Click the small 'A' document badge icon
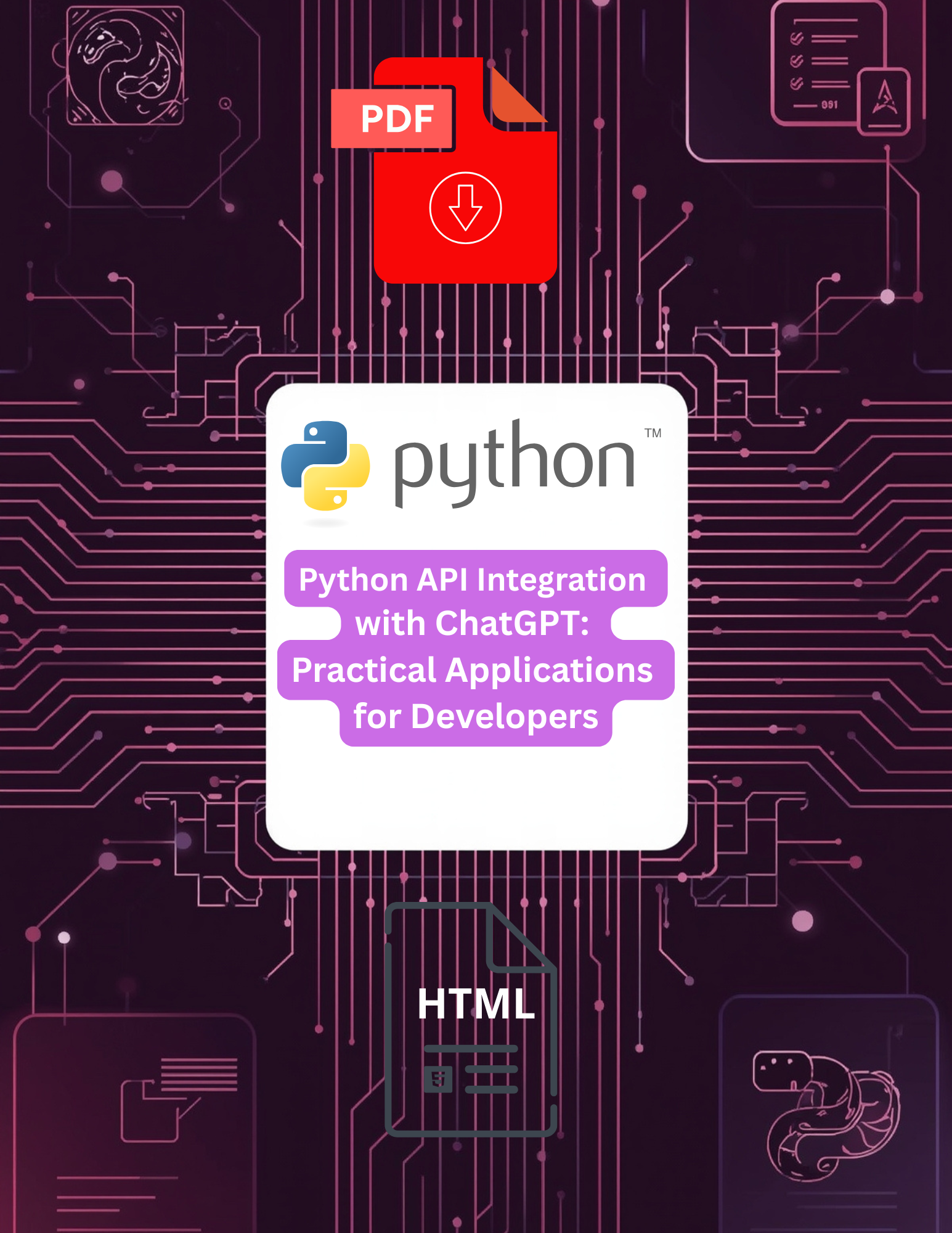952x1233 pixels. pos(884,101)
